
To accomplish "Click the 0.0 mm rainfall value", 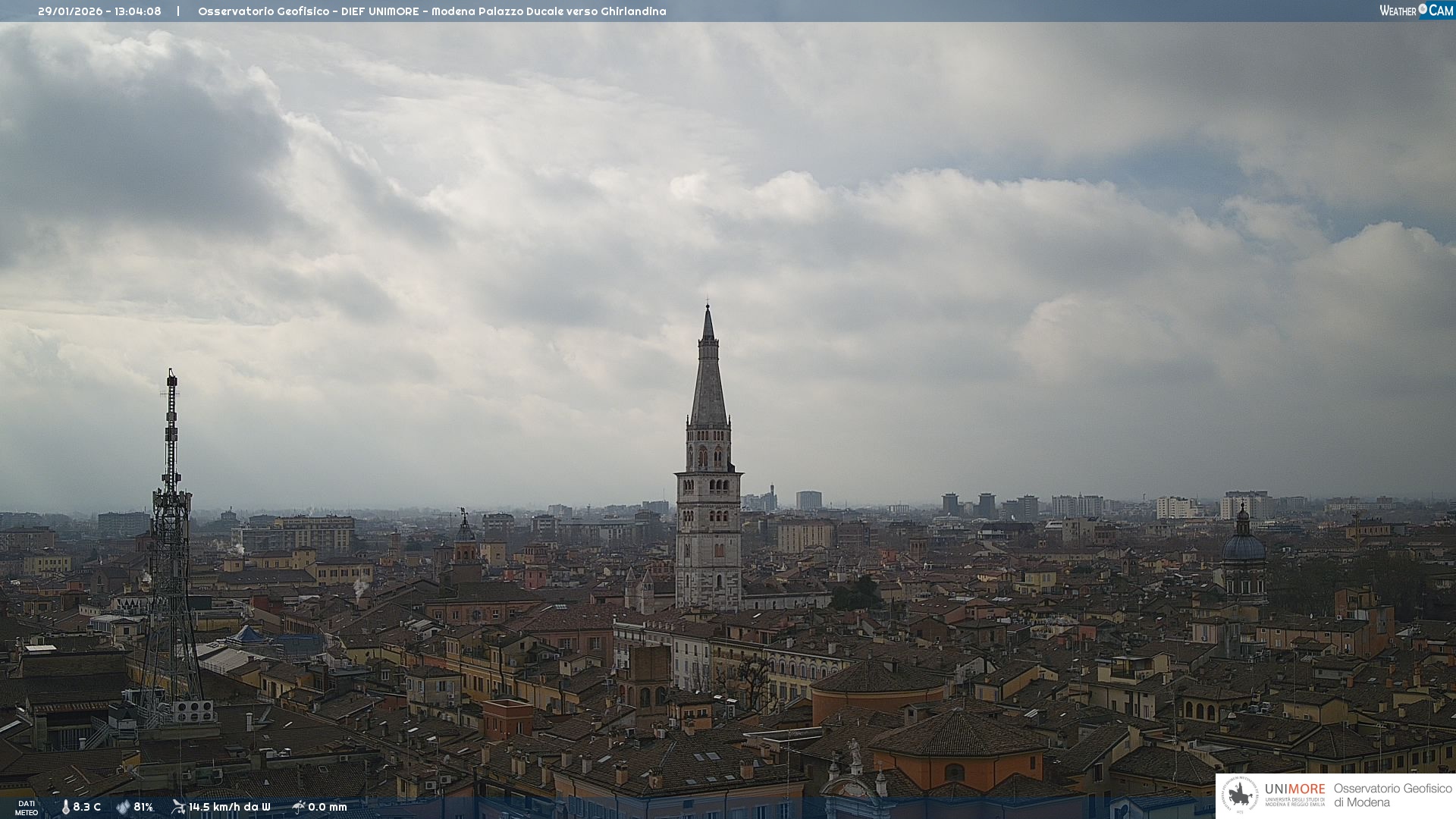I will 328,807.
